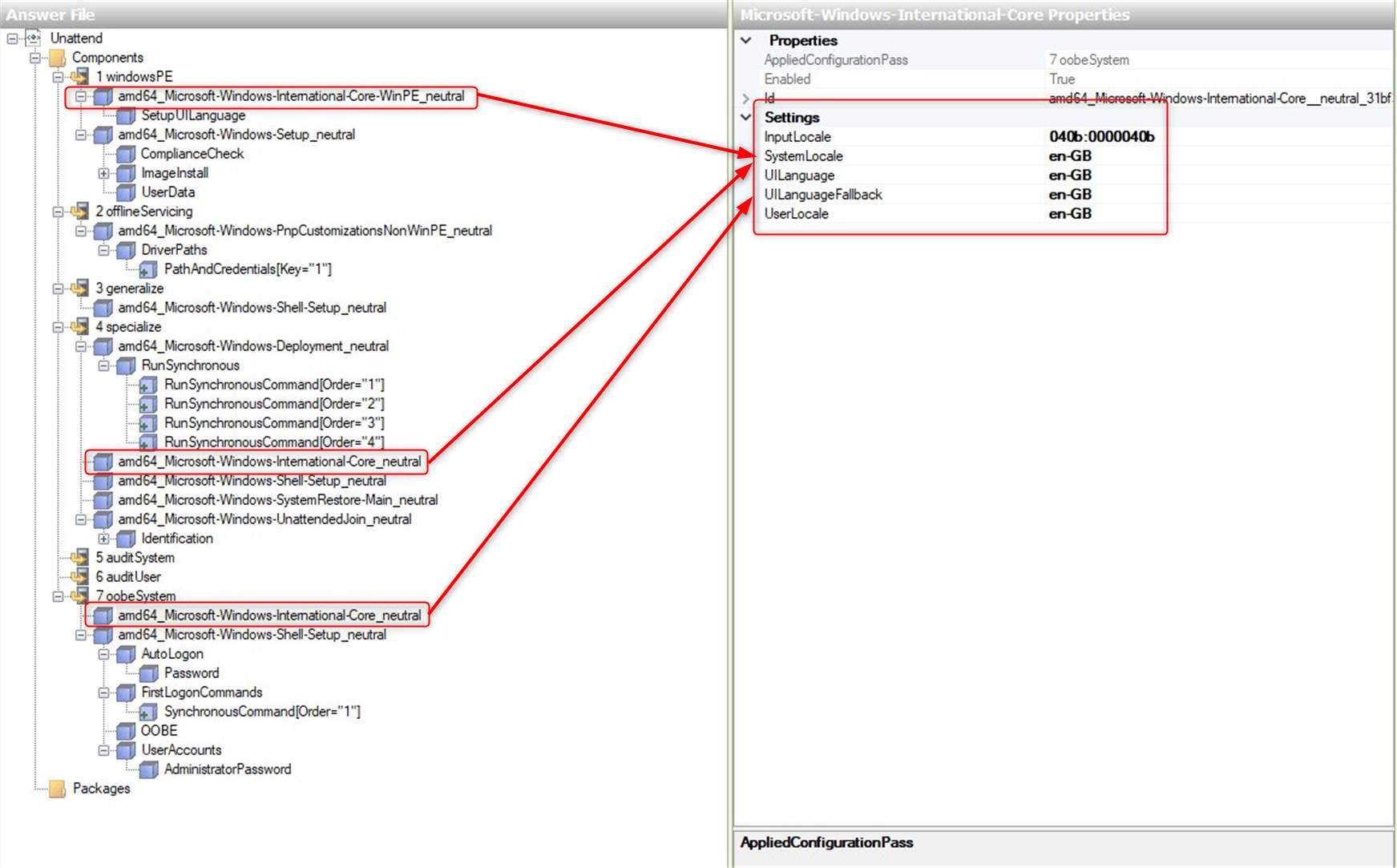
Task: Select amd64_Microsoft-Windows-Setup_neutral component
Action: pos(236,135)
